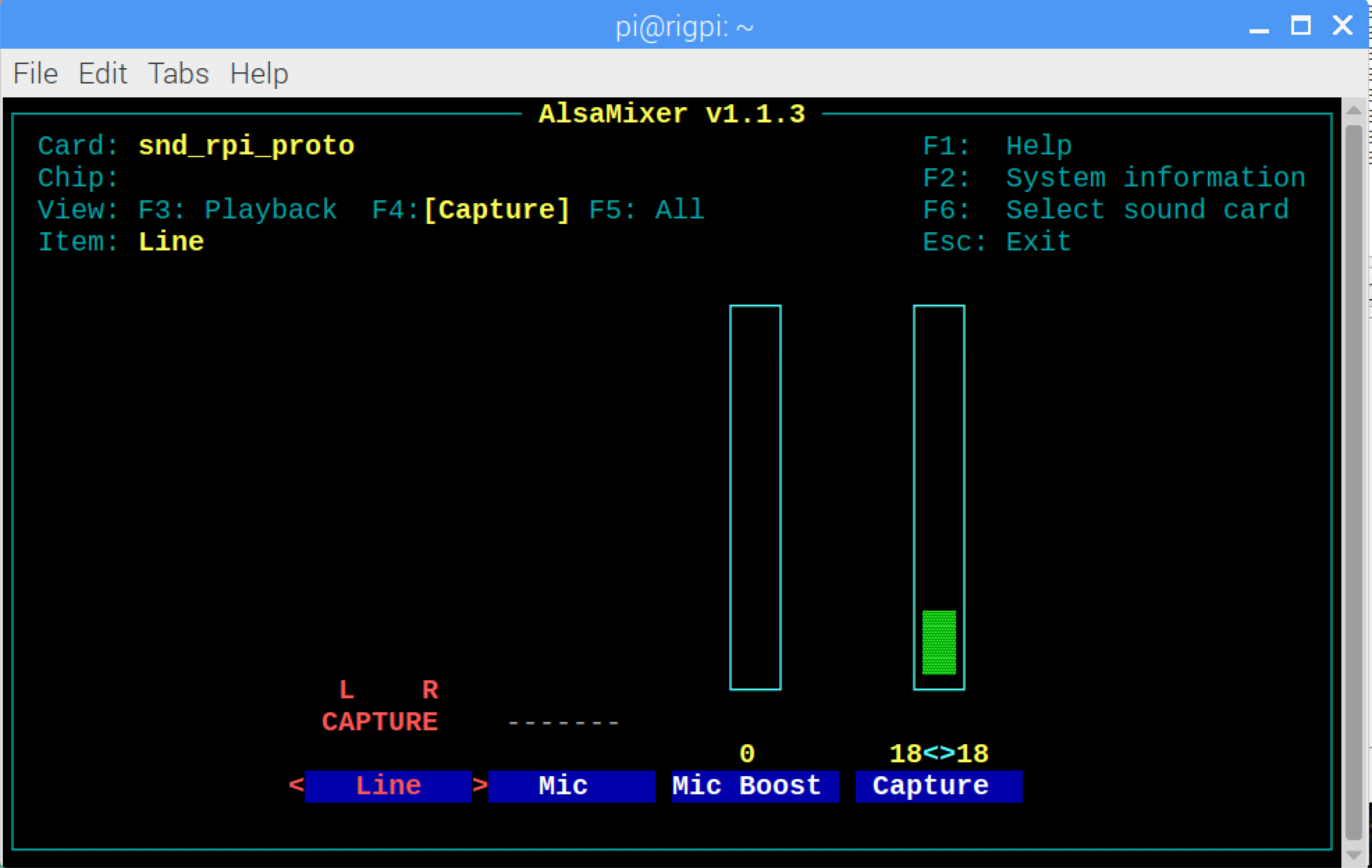Select the Capture channel label

931,786
